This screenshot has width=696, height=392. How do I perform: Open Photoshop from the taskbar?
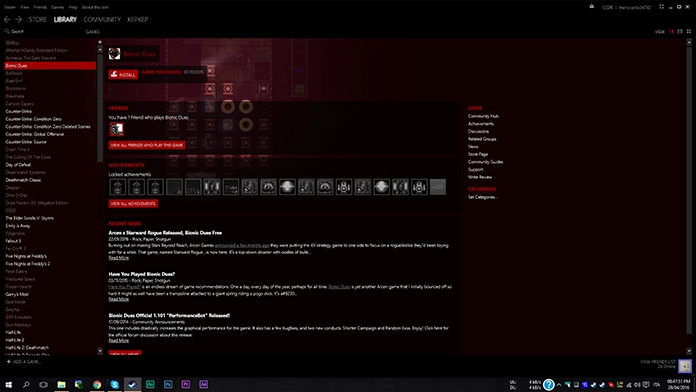click(x=168, y=384)
